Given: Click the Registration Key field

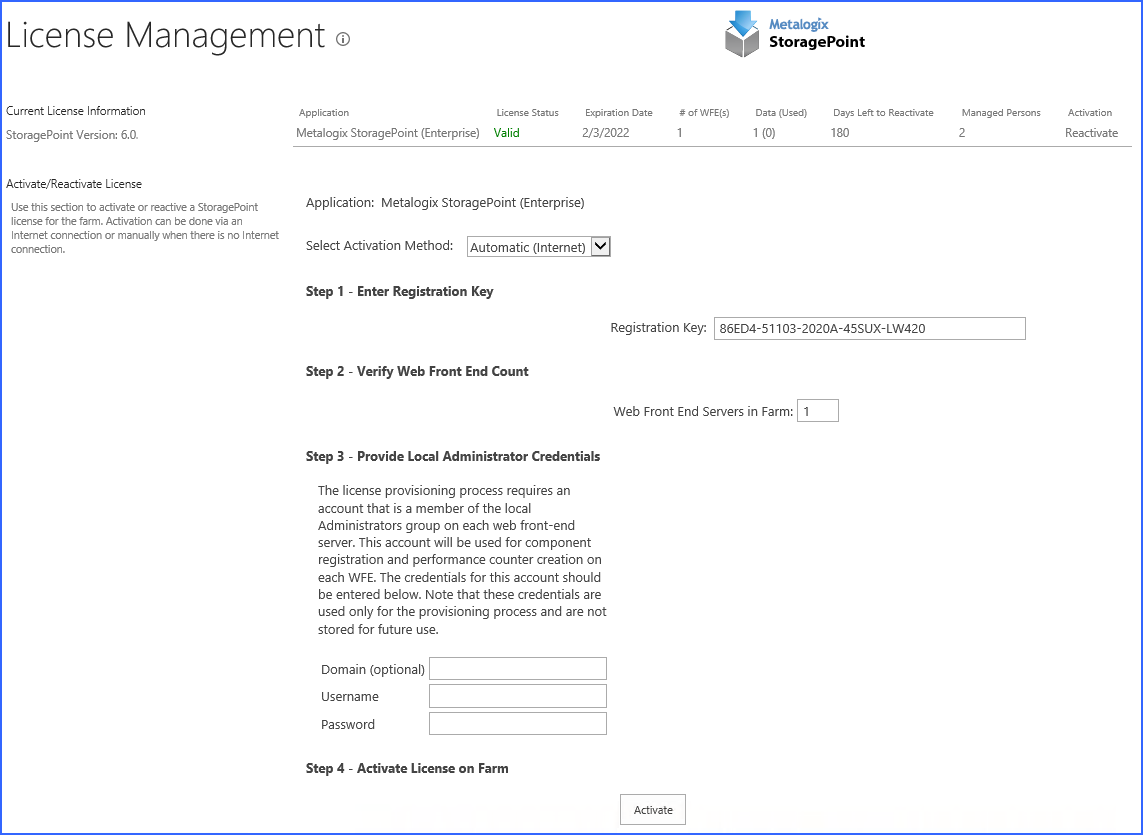Looking at the screenshot, I should click(869, 328).
